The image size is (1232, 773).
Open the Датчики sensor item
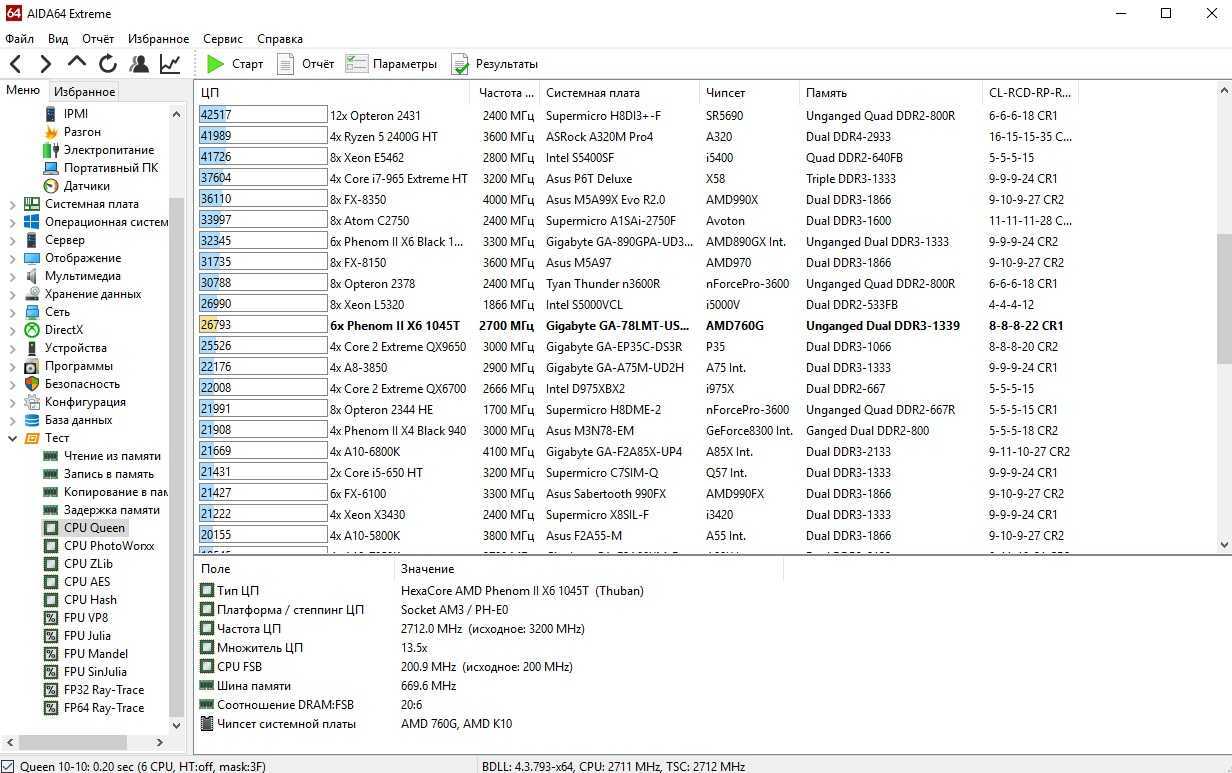coord(86,186)
